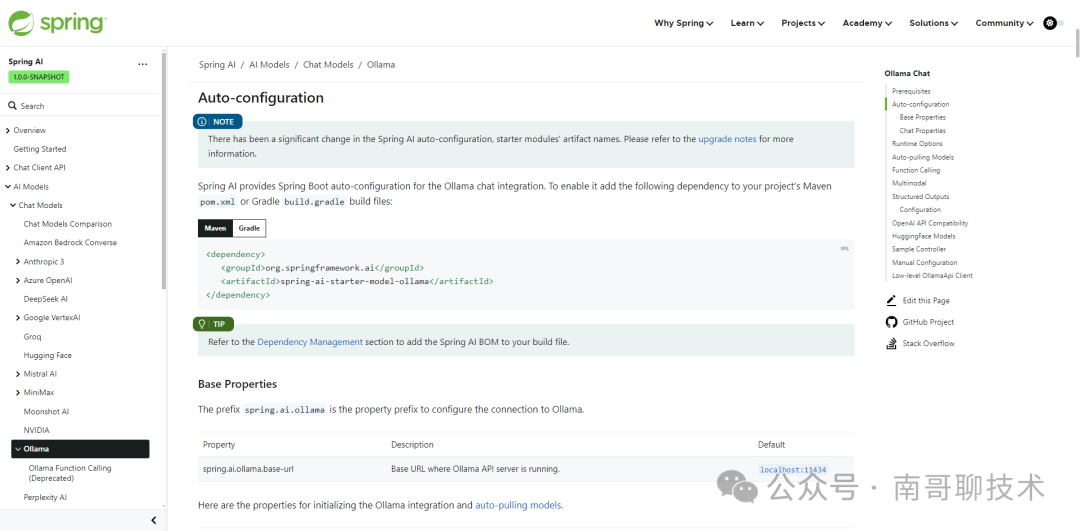Screen dimensions: 1080x531
Task: Jump to Base Properties in outline
Action: [922, 117]
